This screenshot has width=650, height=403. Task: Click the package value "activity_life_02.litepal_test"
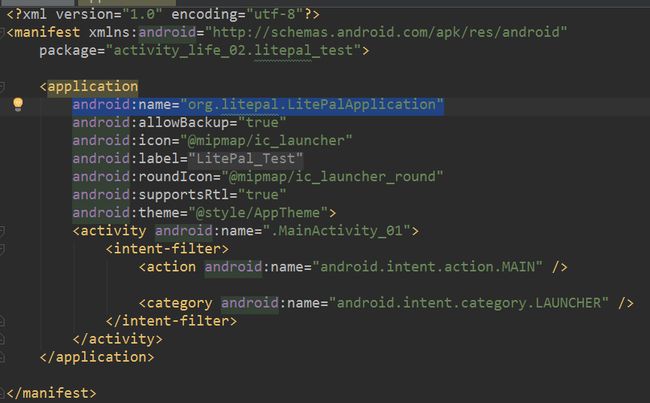[x=233, y=51]
